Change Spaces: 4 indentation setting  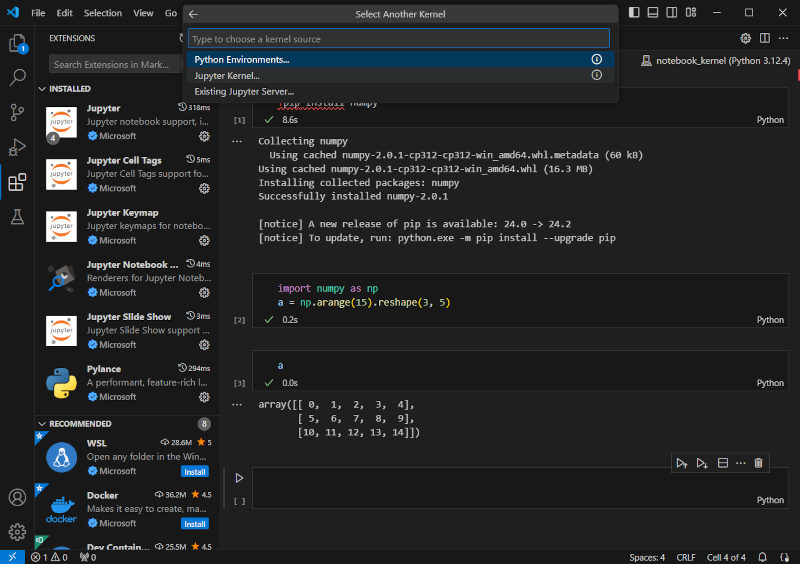click(x=647, y=557)
